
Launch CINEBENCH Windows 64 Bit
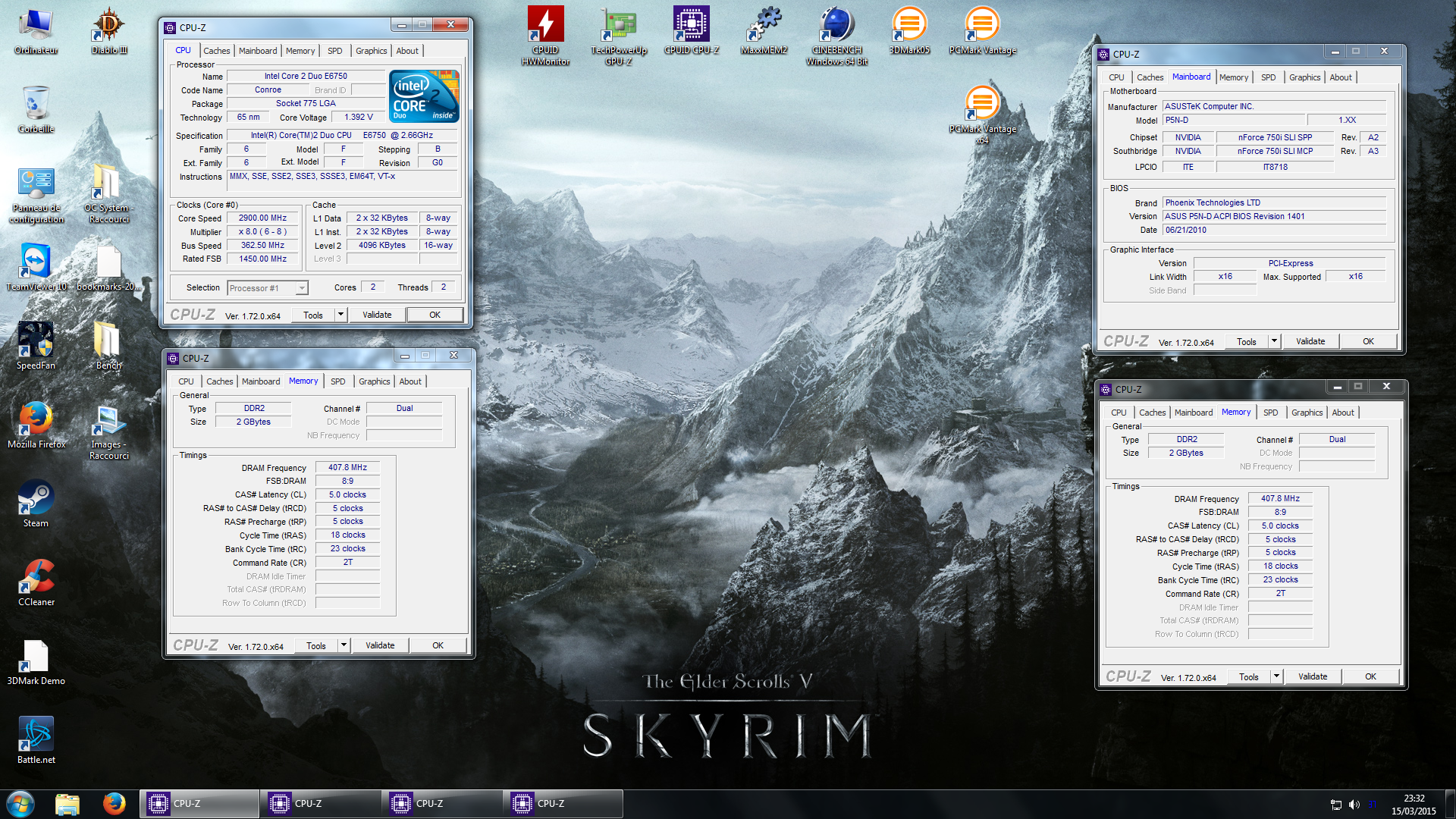coord(836,35)
